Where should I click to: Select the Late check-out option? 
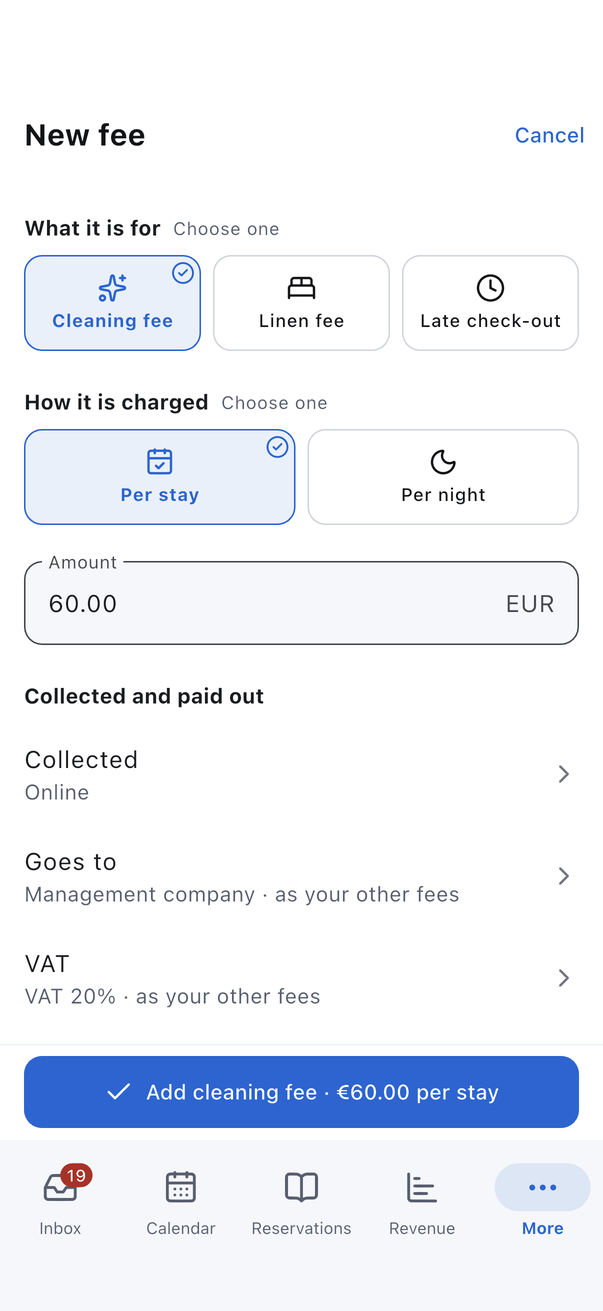tap(490, 303)
